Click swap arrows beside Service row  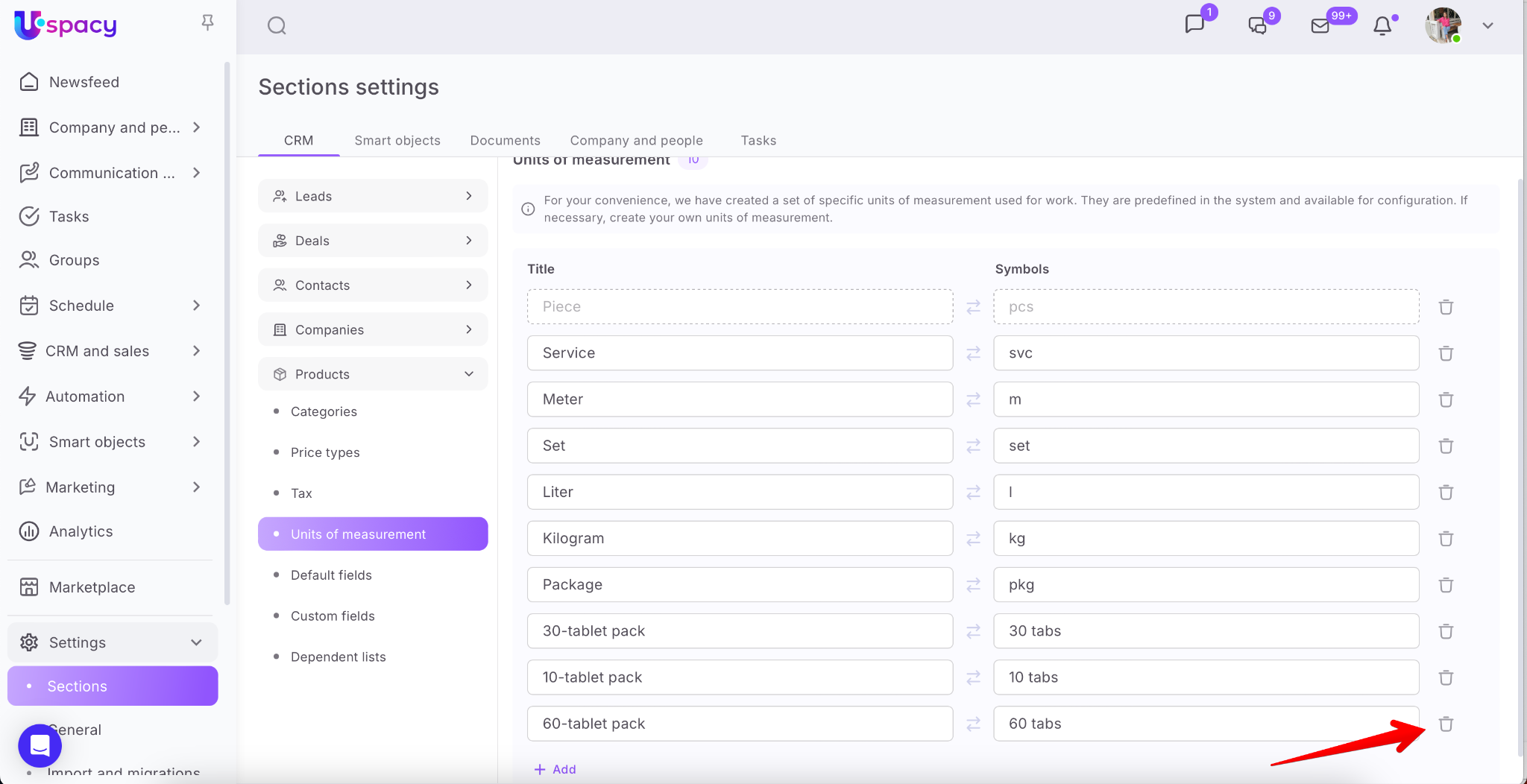tap(973, 353)
